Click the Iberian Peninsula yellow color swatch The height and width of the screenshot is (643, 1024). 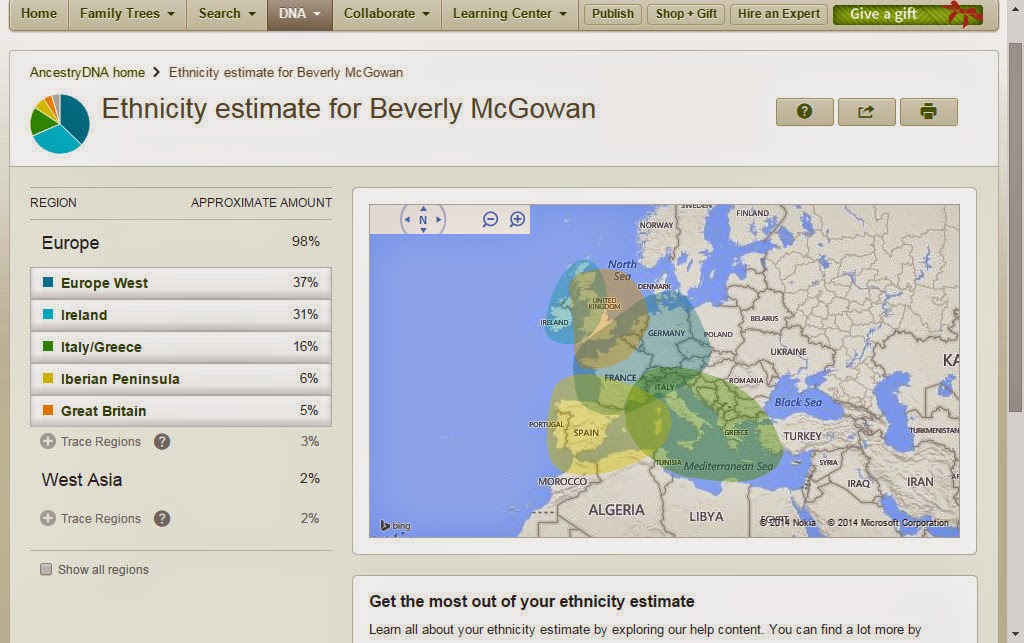(48, 378)
